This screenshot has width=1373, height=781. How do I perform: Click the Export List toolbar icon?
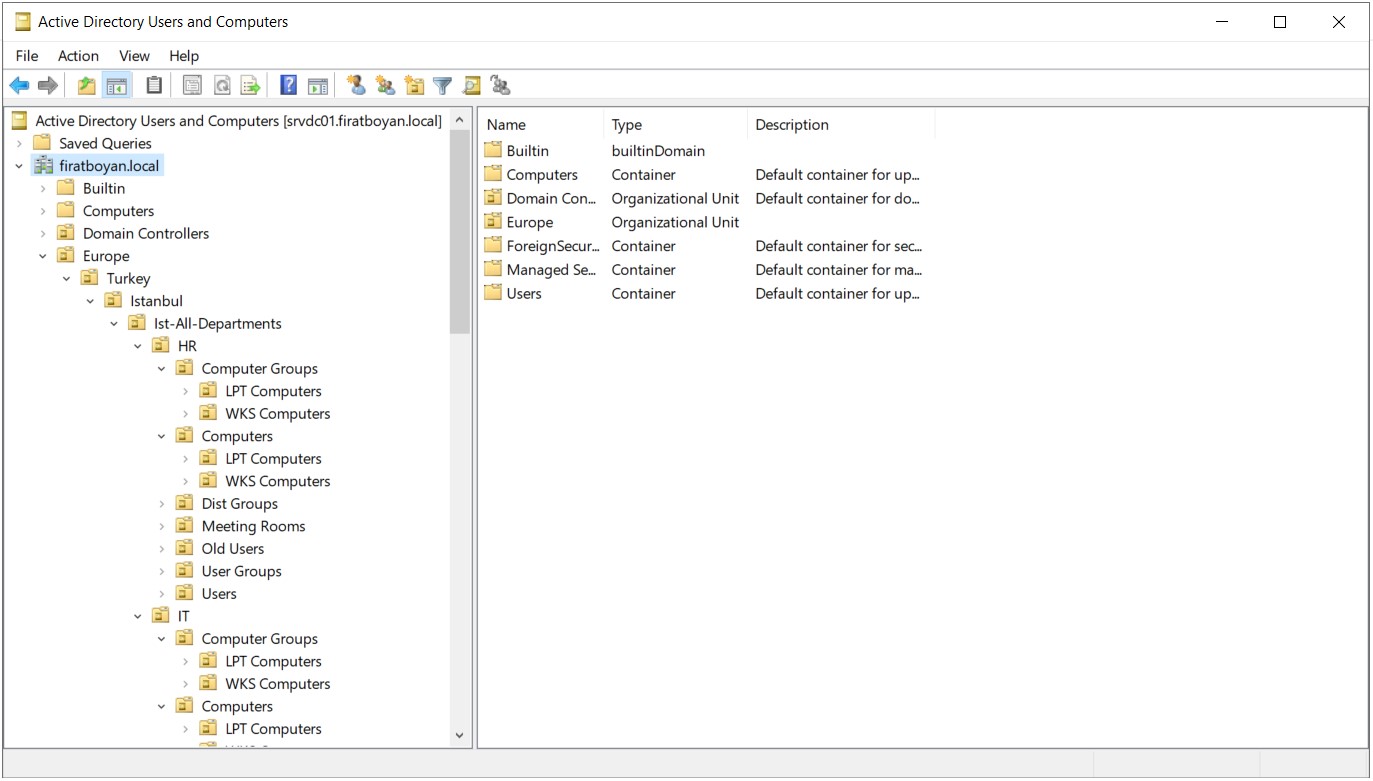click(x=251, y=86)
